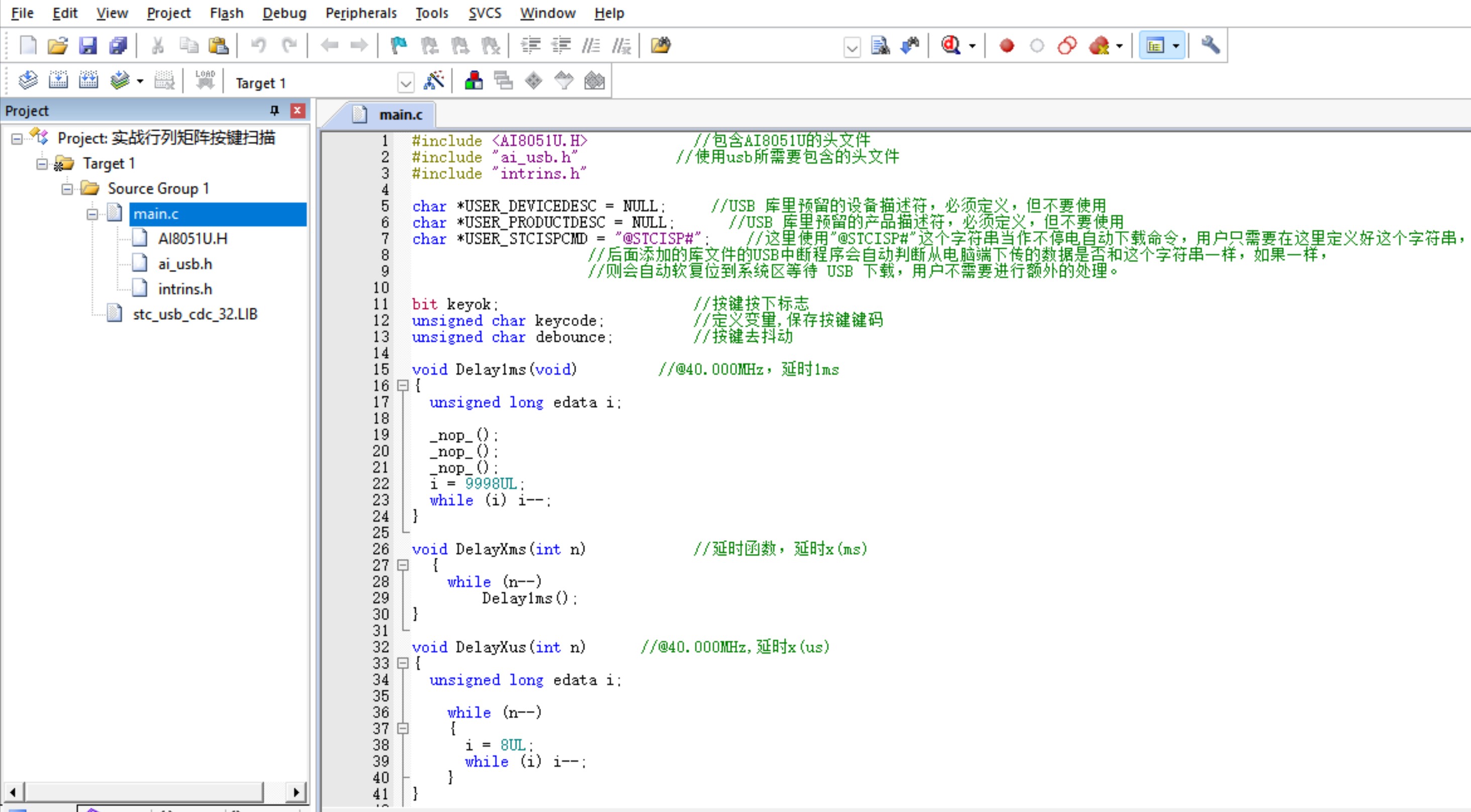Viewport: 1471px width, 812px height.
Task: Redo the last edit
Action: 289,45
